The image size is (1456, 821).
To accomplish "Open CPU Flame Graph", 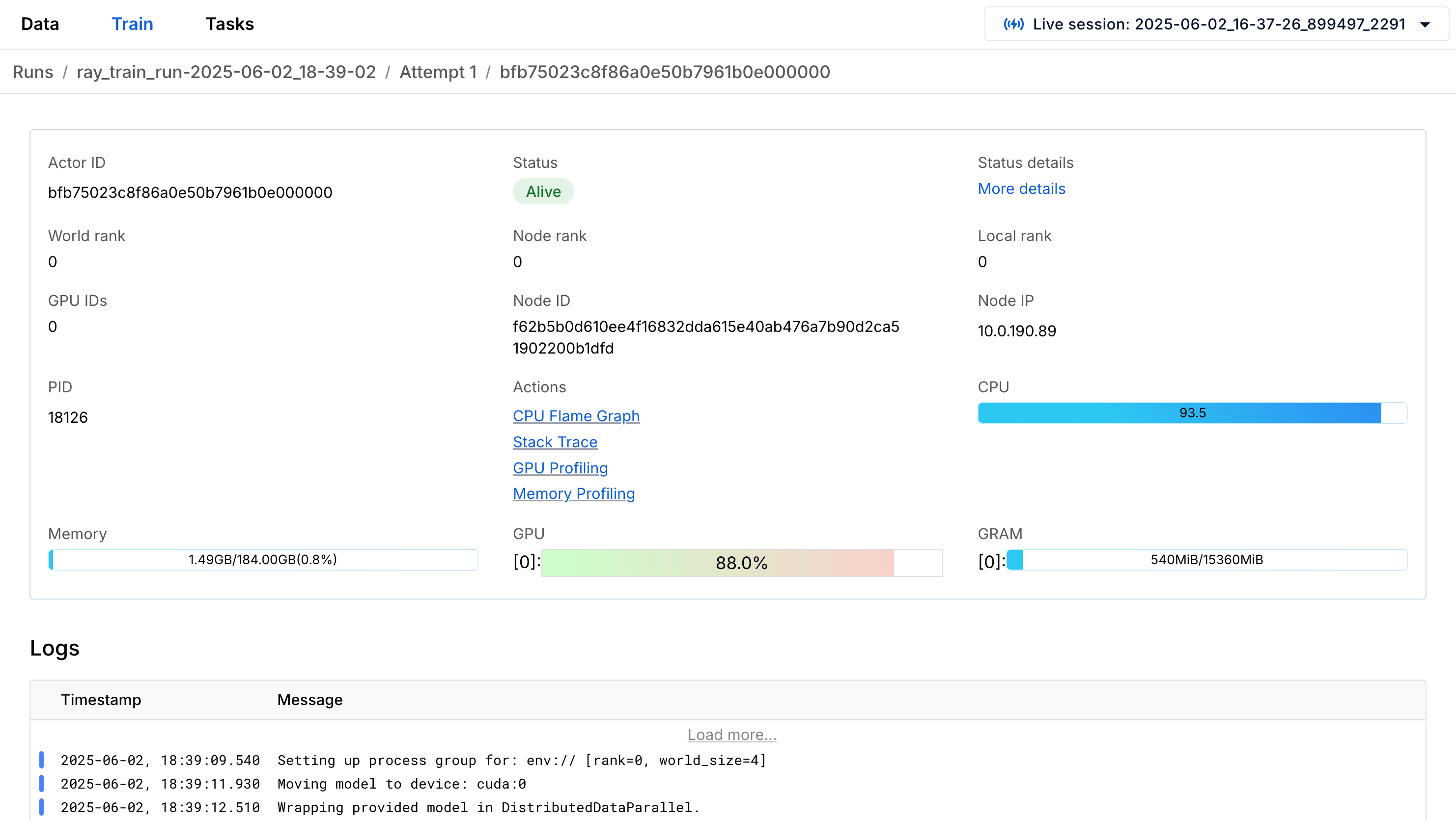I will (x=576, y=416).
